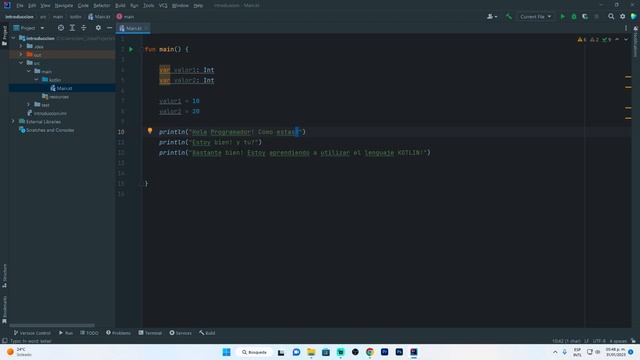Screen dimensions: 640x360
Task: Open the Terminal tool window
Action: [x=150, y=333]
